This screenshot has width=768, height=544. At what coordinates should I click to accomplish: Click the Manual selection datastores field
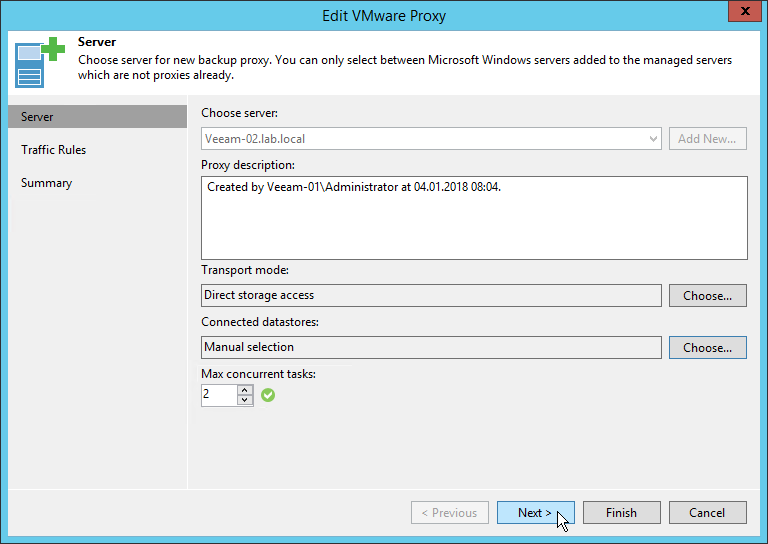click(x=431, y=347)
